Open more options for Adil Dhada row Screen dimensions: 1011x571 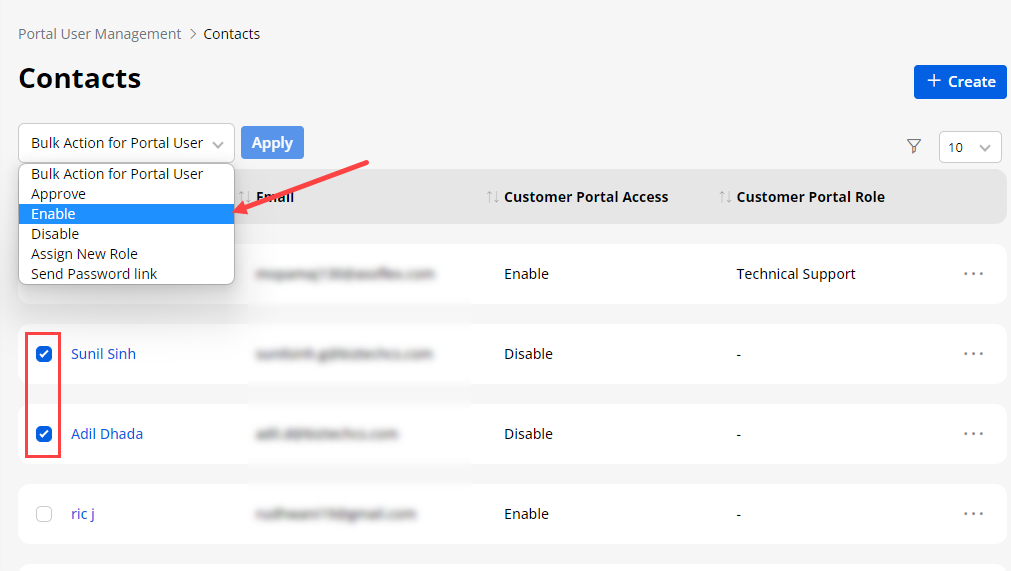click(973, 434)
